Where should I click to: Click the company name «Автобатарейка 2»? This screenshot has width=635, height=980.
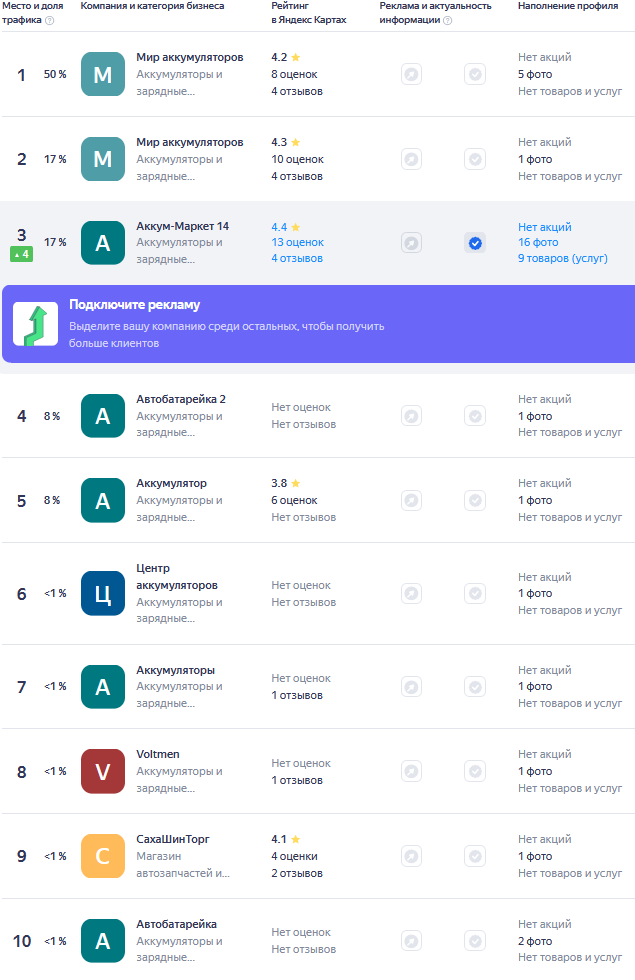tap(181, 399)
